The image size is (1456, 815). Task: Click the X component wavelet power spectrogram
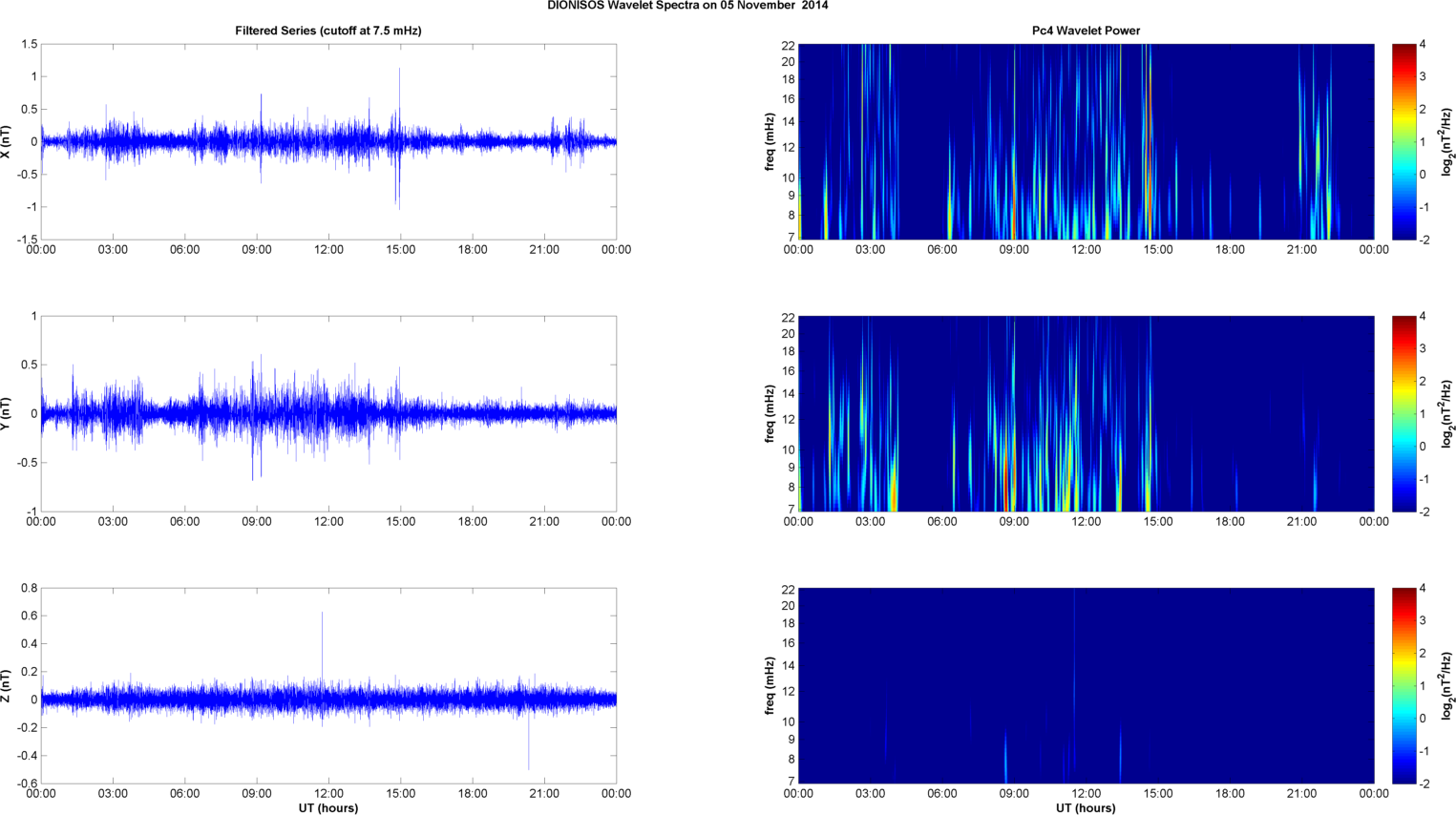pyautogui.click(x=1086, y=142)
